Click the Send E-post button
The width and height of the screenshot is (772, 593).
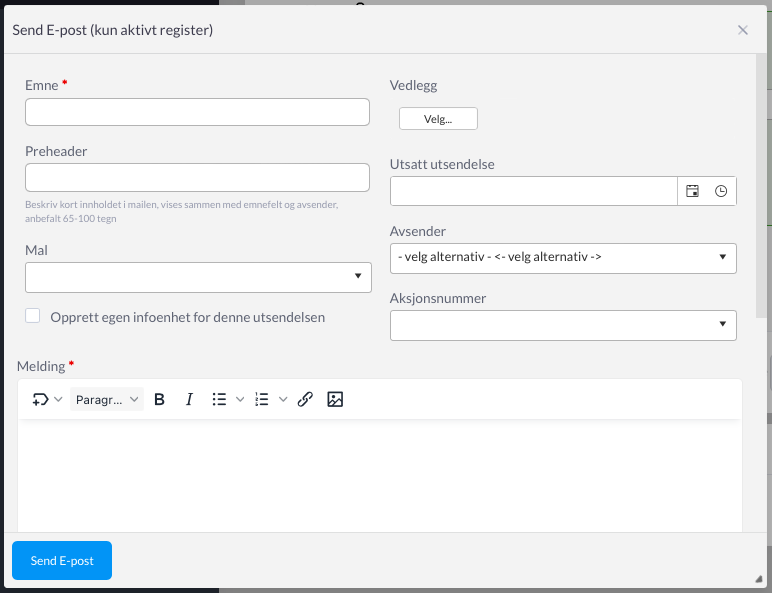62,560
